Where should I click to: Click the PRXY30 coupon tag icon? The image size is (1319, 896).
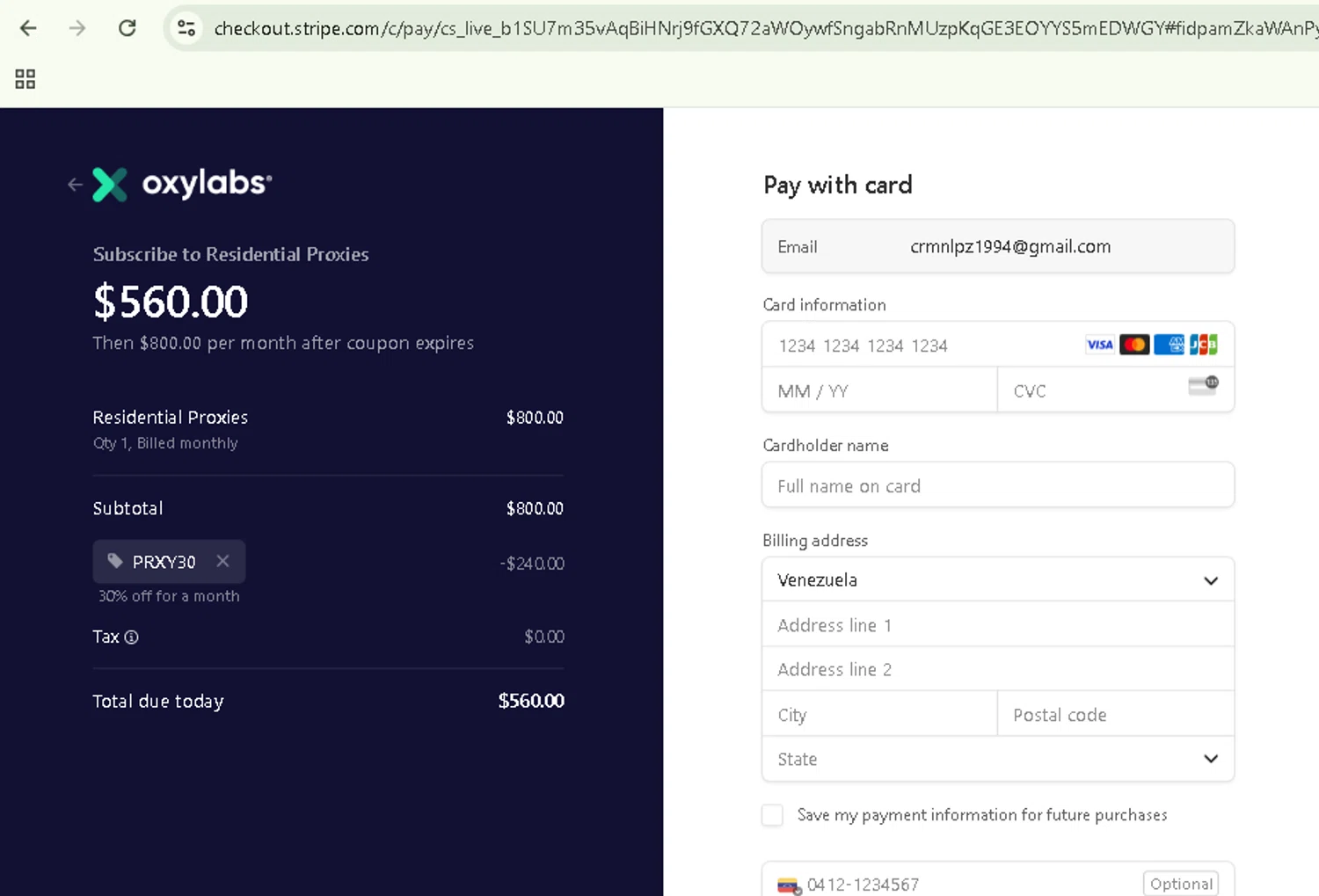click(115, 561)
